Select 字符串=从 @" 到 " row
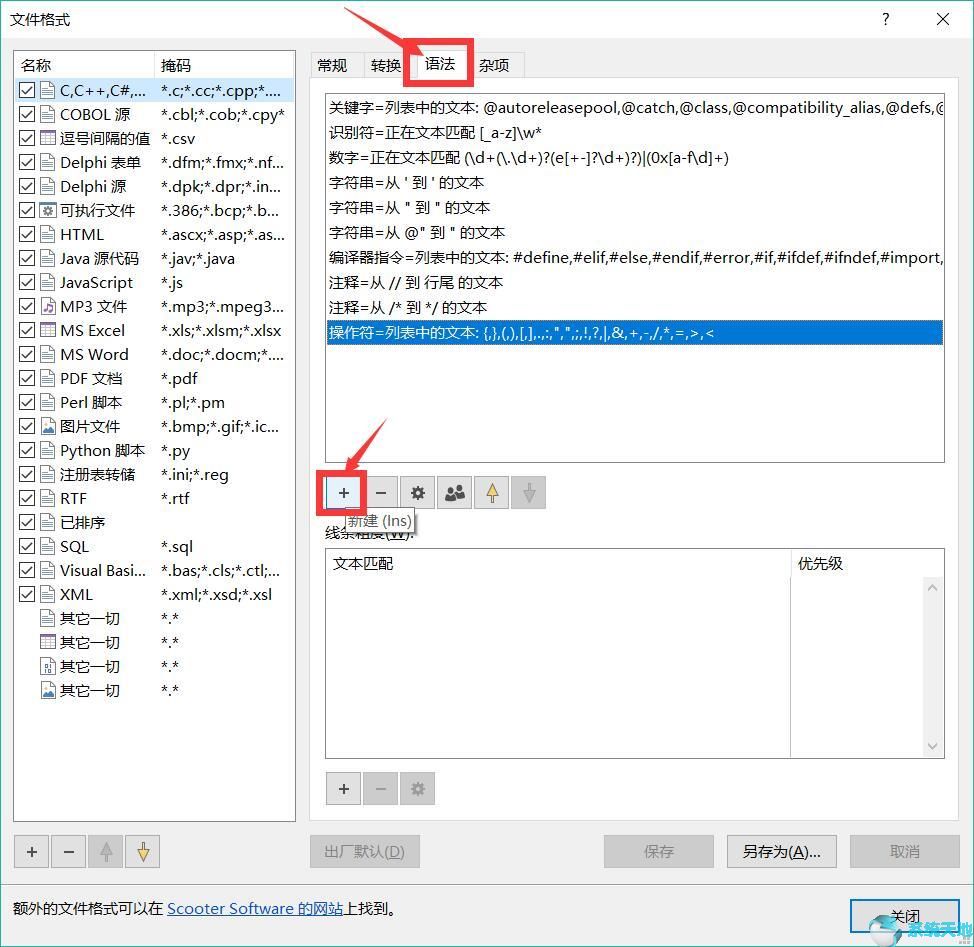 click(x=635, y=233)
